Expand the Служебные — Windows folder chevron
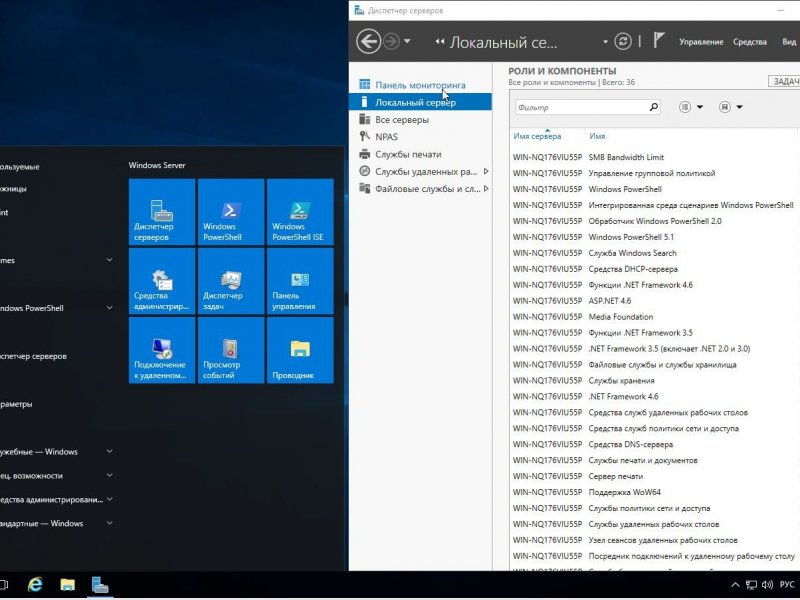This screenshot has width=800, height=600. [x=110, y=452]
